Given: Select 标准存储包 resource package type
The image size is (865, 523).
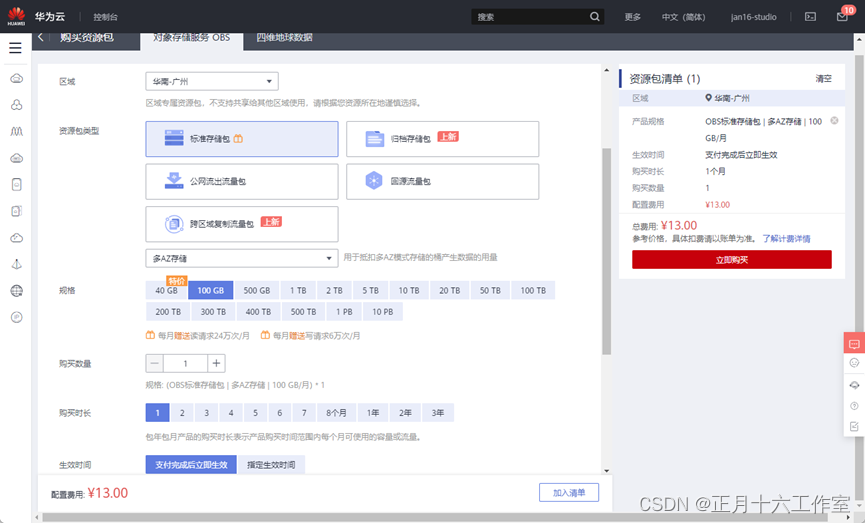Looking at the screenshot, I should point(242,139).
